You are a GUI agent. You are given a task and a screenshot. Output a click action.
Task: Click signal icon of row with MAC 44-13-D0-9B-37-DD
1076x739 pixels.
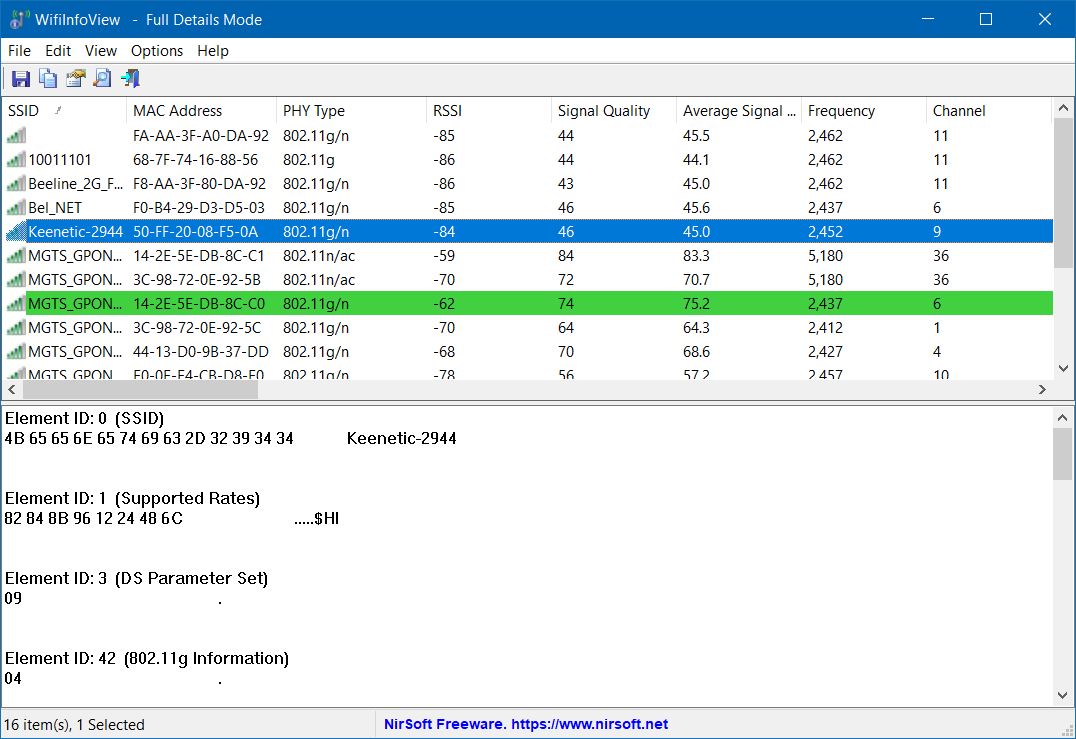(16, 352)
